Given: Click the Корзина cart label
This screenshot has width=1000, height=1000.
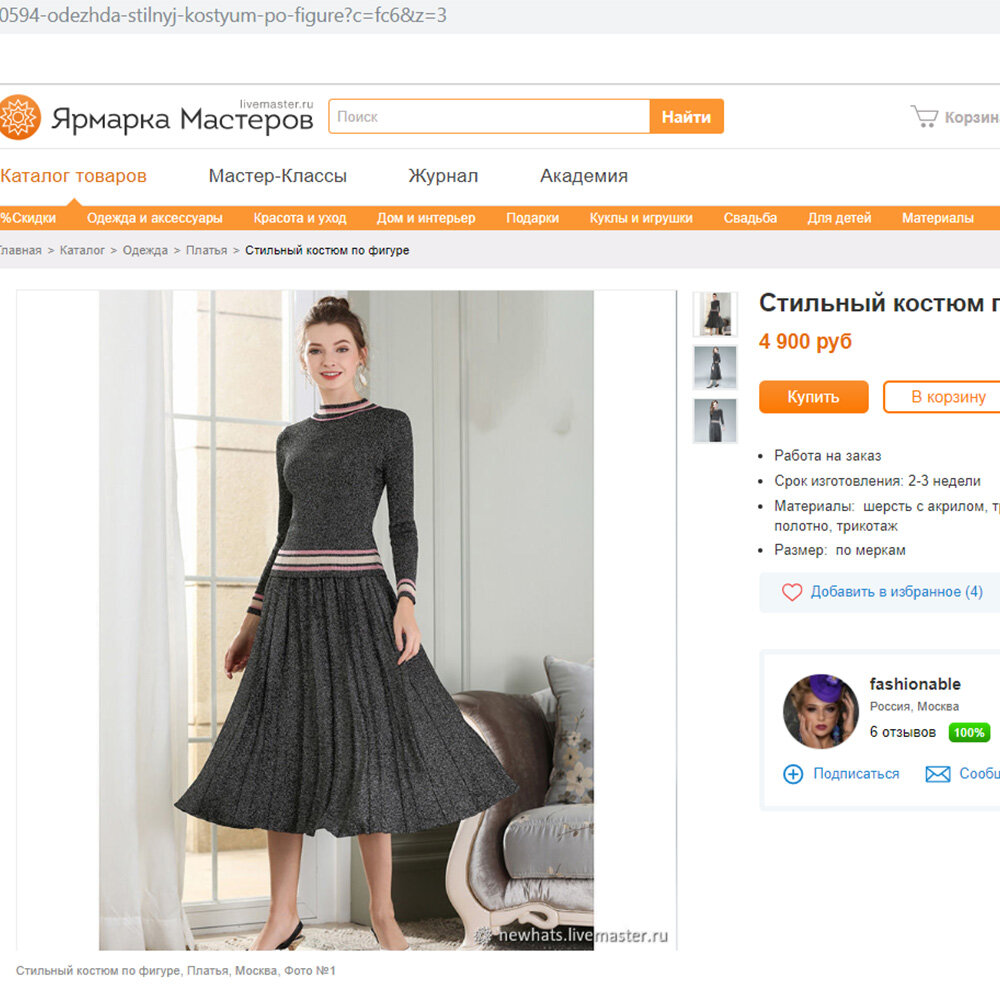Looking at the screenshot, I should pyautogui.click(x=972, y=117).
